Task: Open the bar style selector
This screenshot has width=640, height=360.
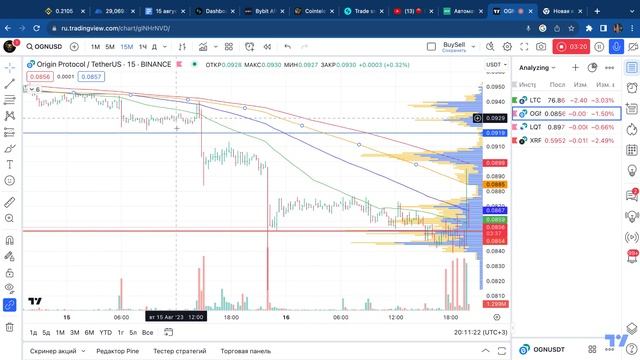Action: 182,47
